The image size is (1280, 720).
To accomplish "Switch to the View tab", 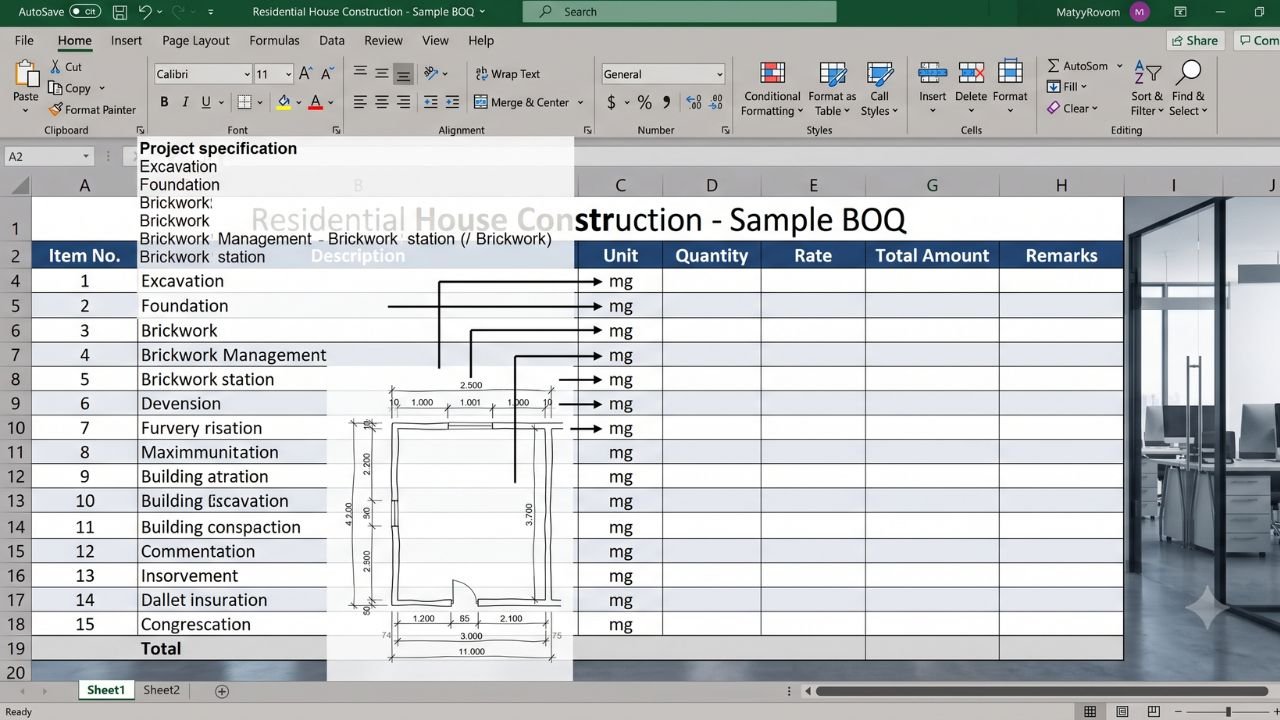I will 435,40.
